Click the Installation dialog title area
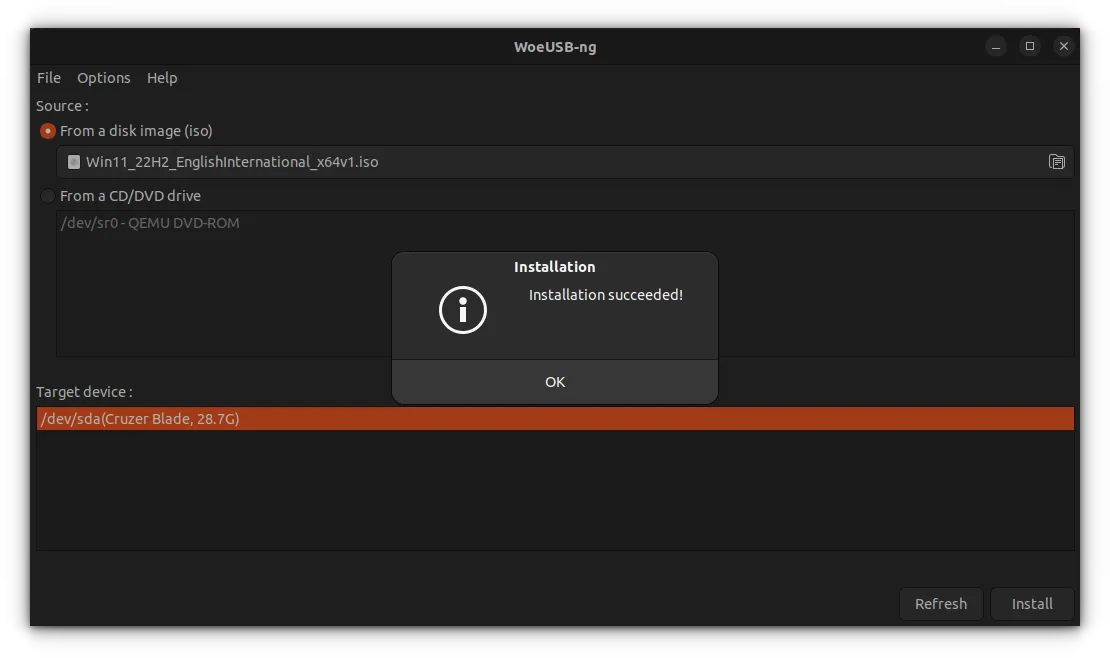 click(554, 266)
